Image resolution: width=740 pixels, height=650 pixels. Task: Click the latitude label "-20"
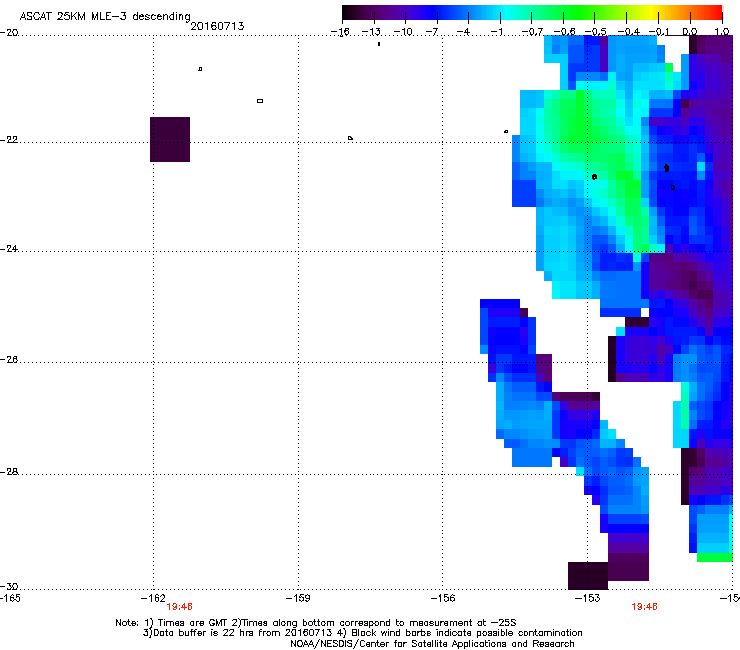coord(9,33)
